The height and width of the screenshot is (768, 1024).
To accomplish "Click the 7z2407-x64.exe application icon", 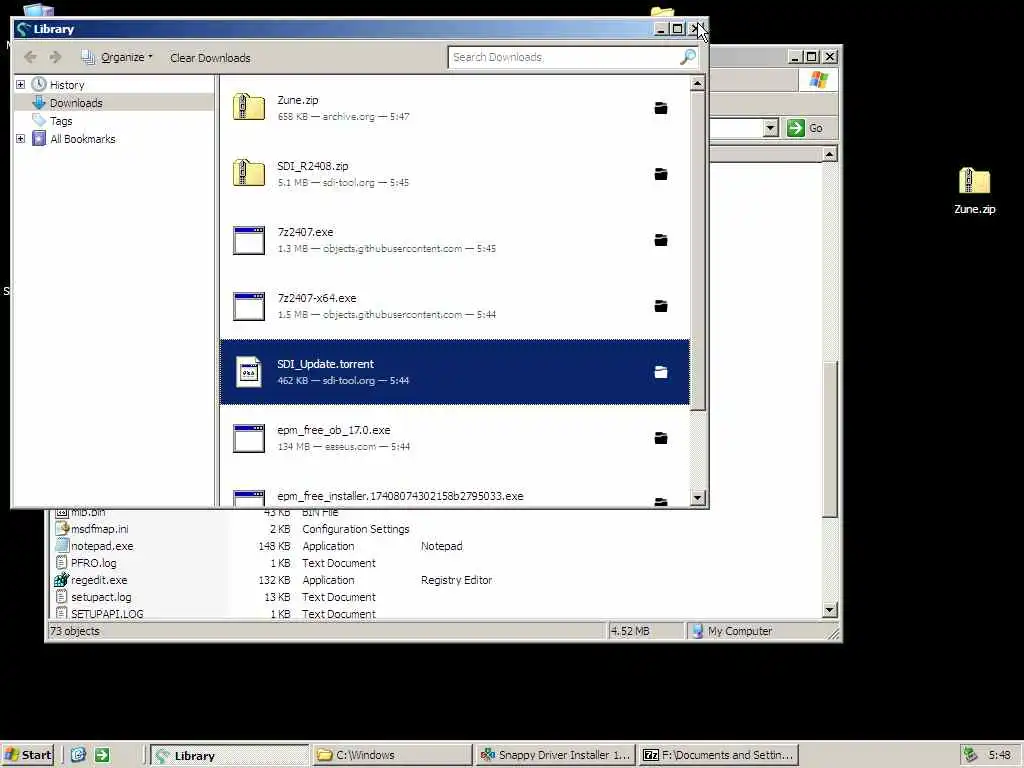I will [249, 306].
